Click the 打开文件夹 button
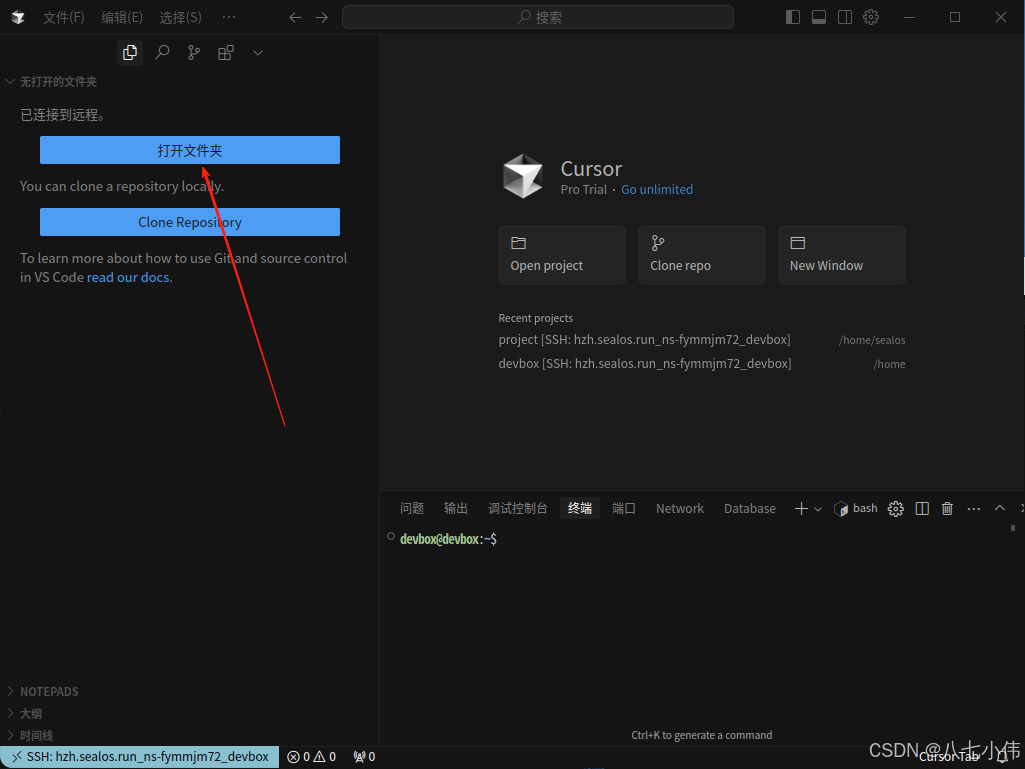This screenshot has height=769, width=1025. tap(190, 150)
